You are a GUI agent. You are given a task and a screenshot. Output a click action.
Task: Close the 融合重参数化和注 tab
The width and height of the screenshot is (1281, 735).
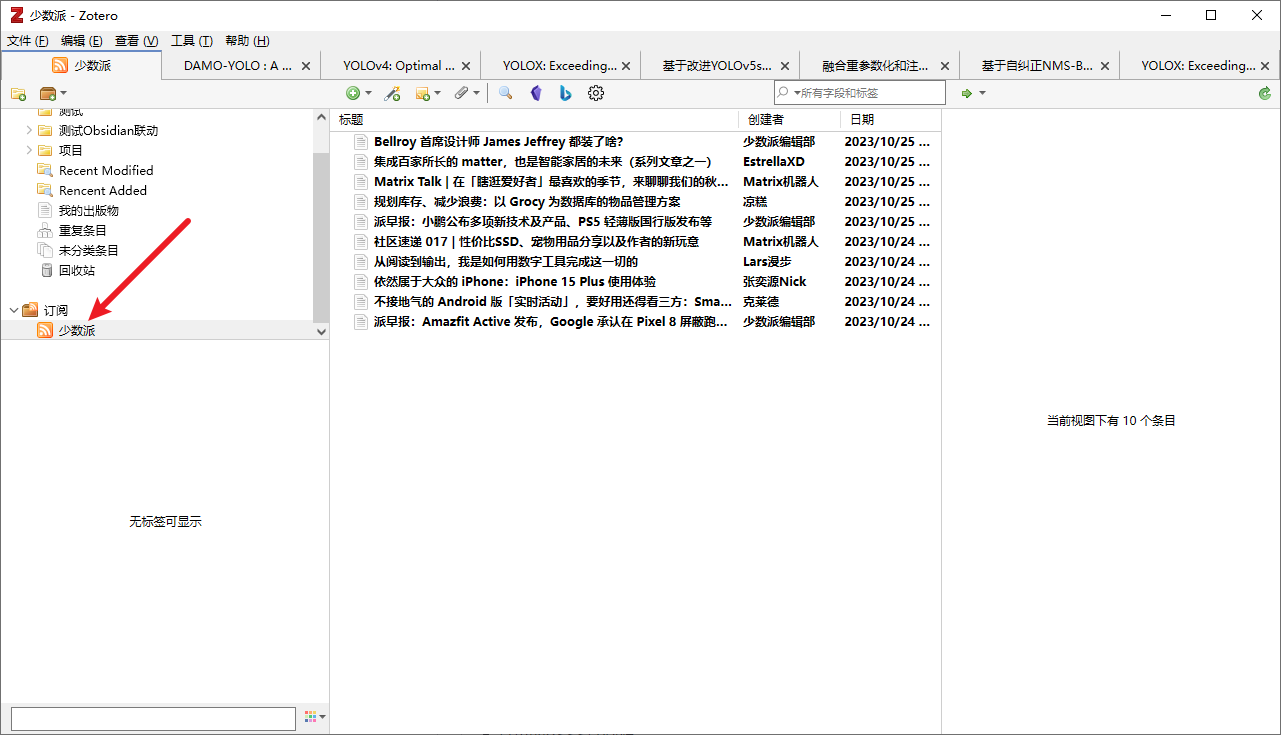point(945,66)
